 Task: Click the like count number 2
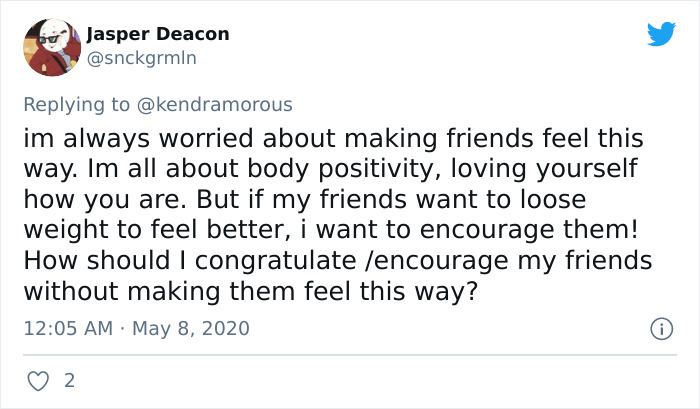pyautogui.click(x=69, y=381)
